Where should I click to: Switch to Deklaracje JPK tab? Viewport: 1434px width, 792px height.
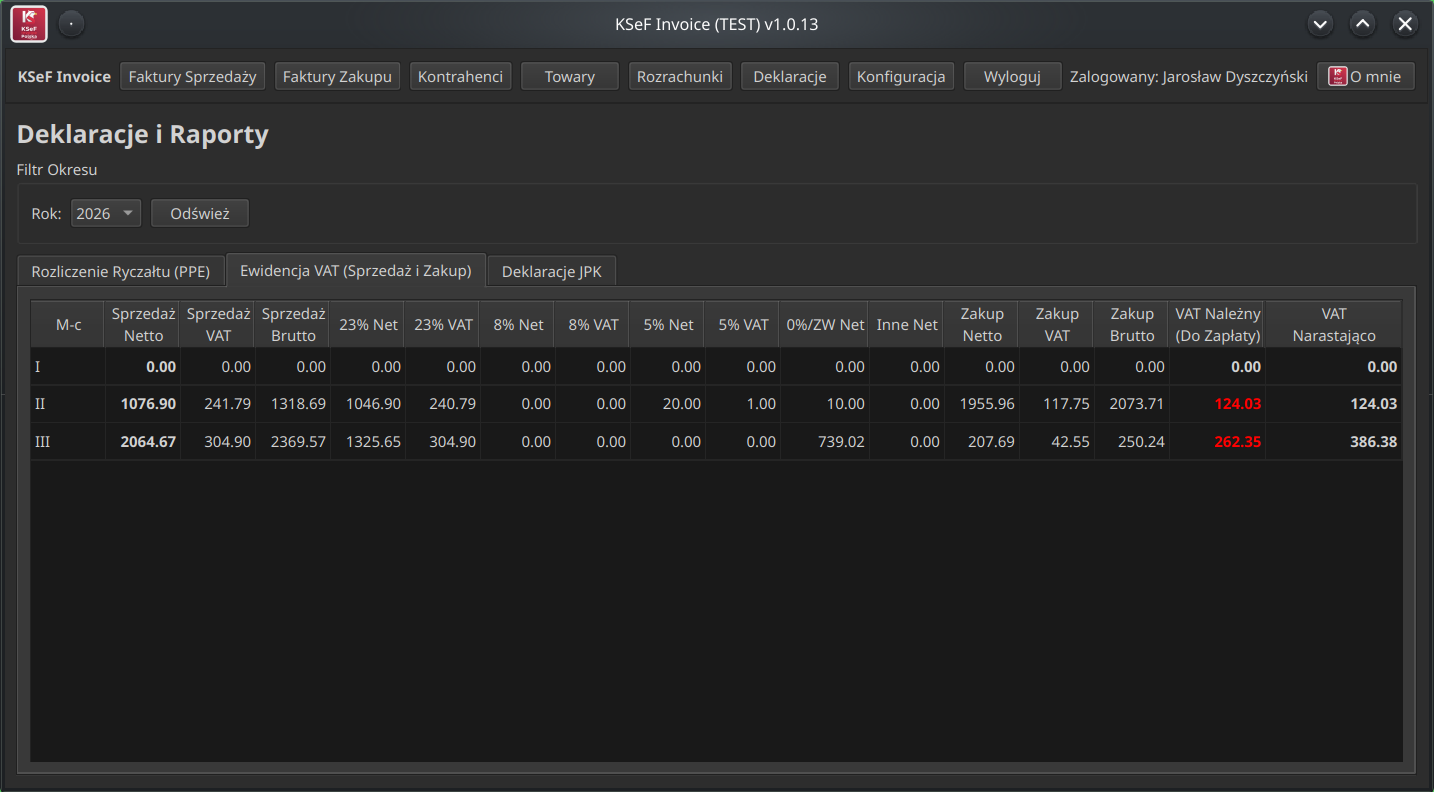pos(552,271)
